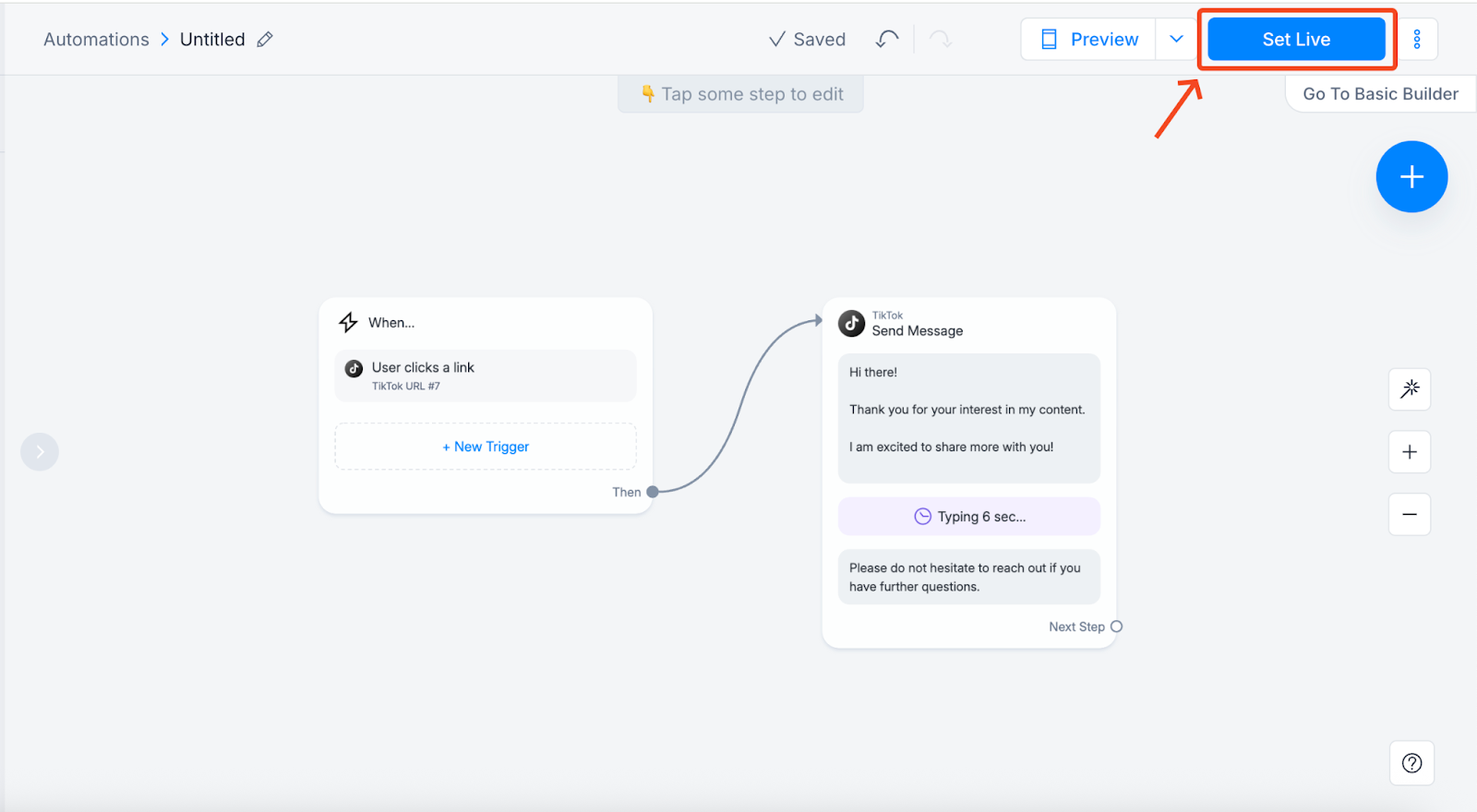Screen dimensions: 1477x812
Task: Open the Typing 6 sec delay block
Action: pos(968,517)
